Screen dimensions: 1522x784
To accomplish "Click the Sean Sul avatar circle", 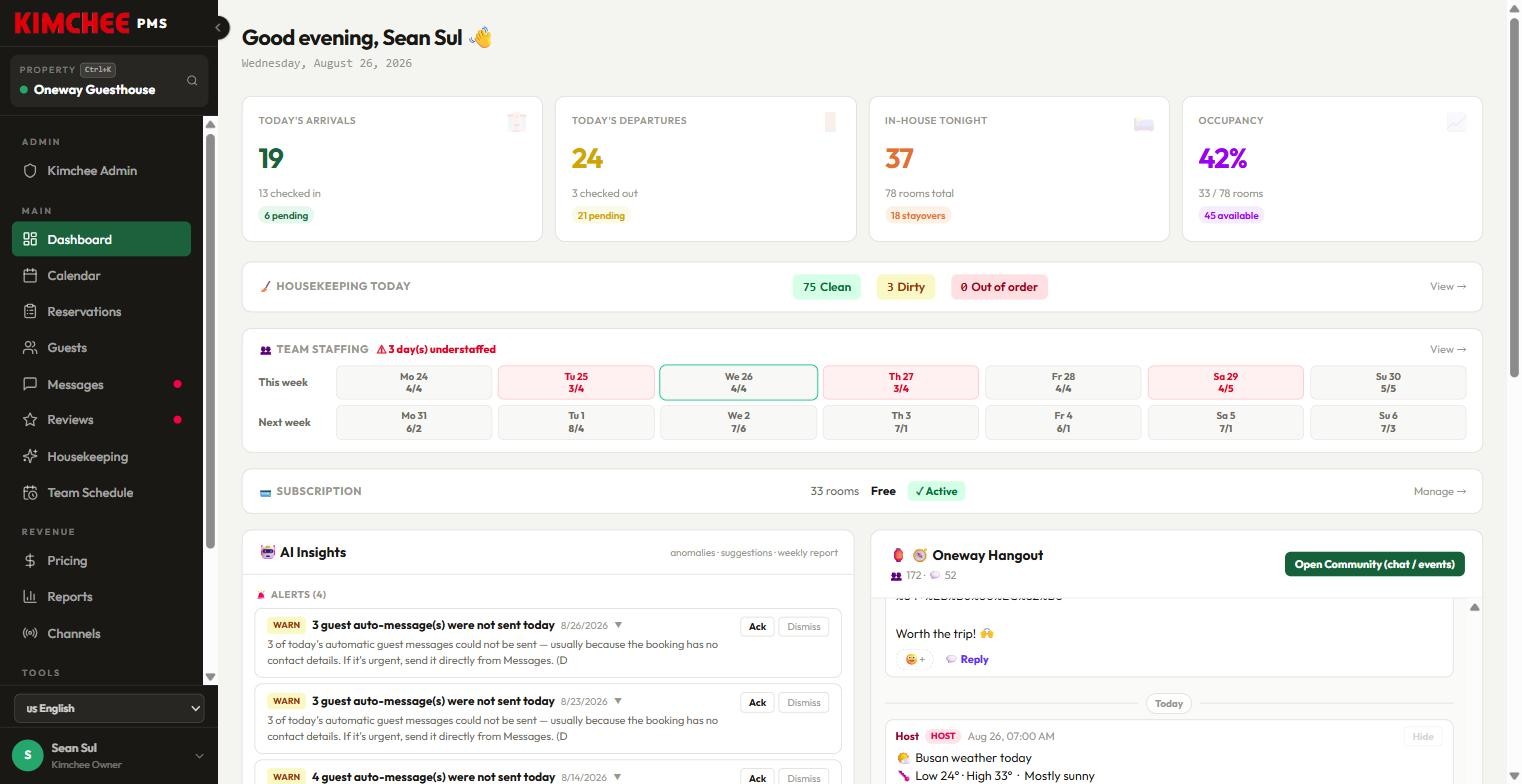I will click(28, 755).
